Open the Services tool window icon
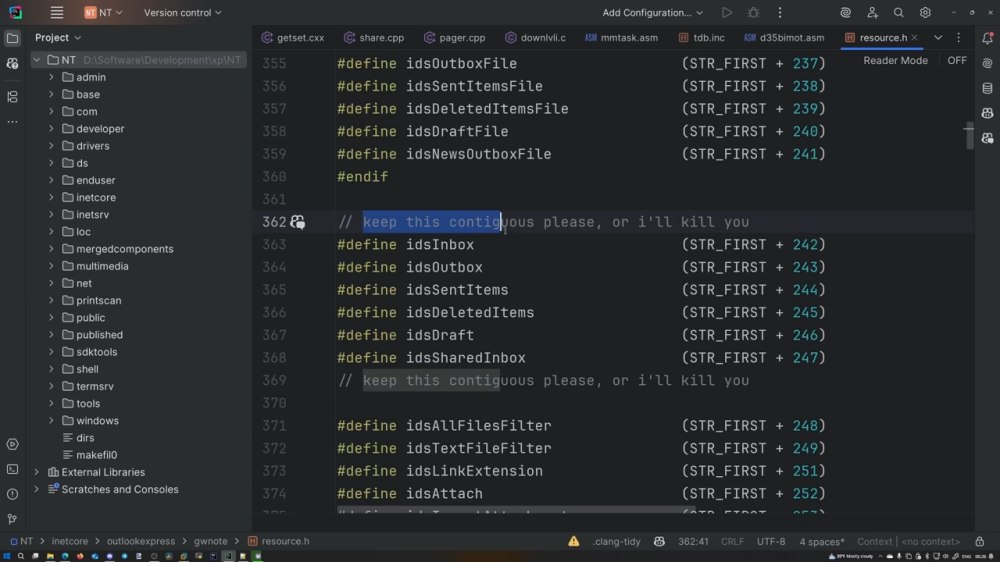The image size is (1000, 562). tap(12, 444)
